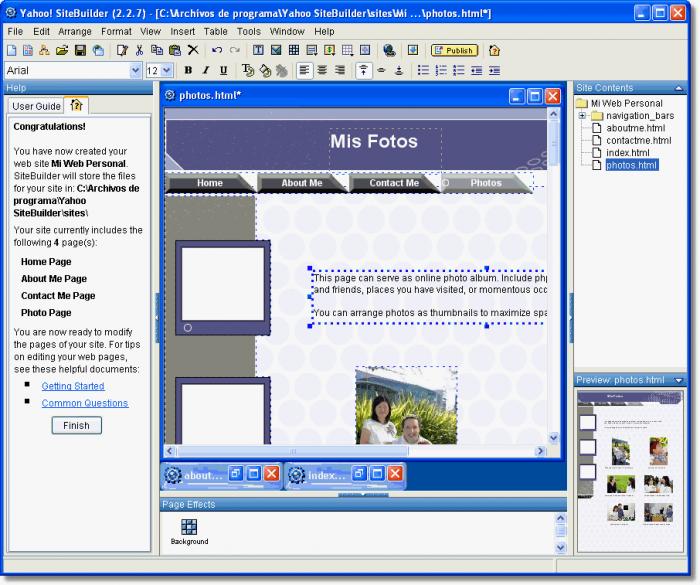
Task: Click the Delete X toolbar icon
Action: click(x=193, y=50)
